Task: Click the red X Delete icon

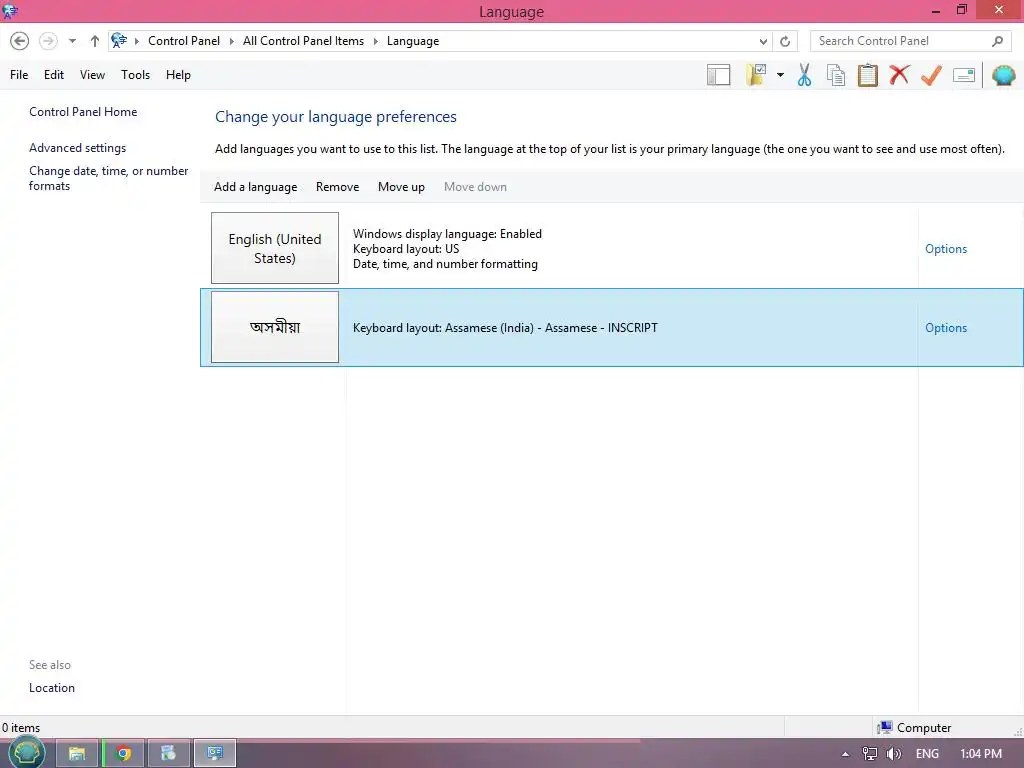Action: pyautogui.click(x=899, y=75)
